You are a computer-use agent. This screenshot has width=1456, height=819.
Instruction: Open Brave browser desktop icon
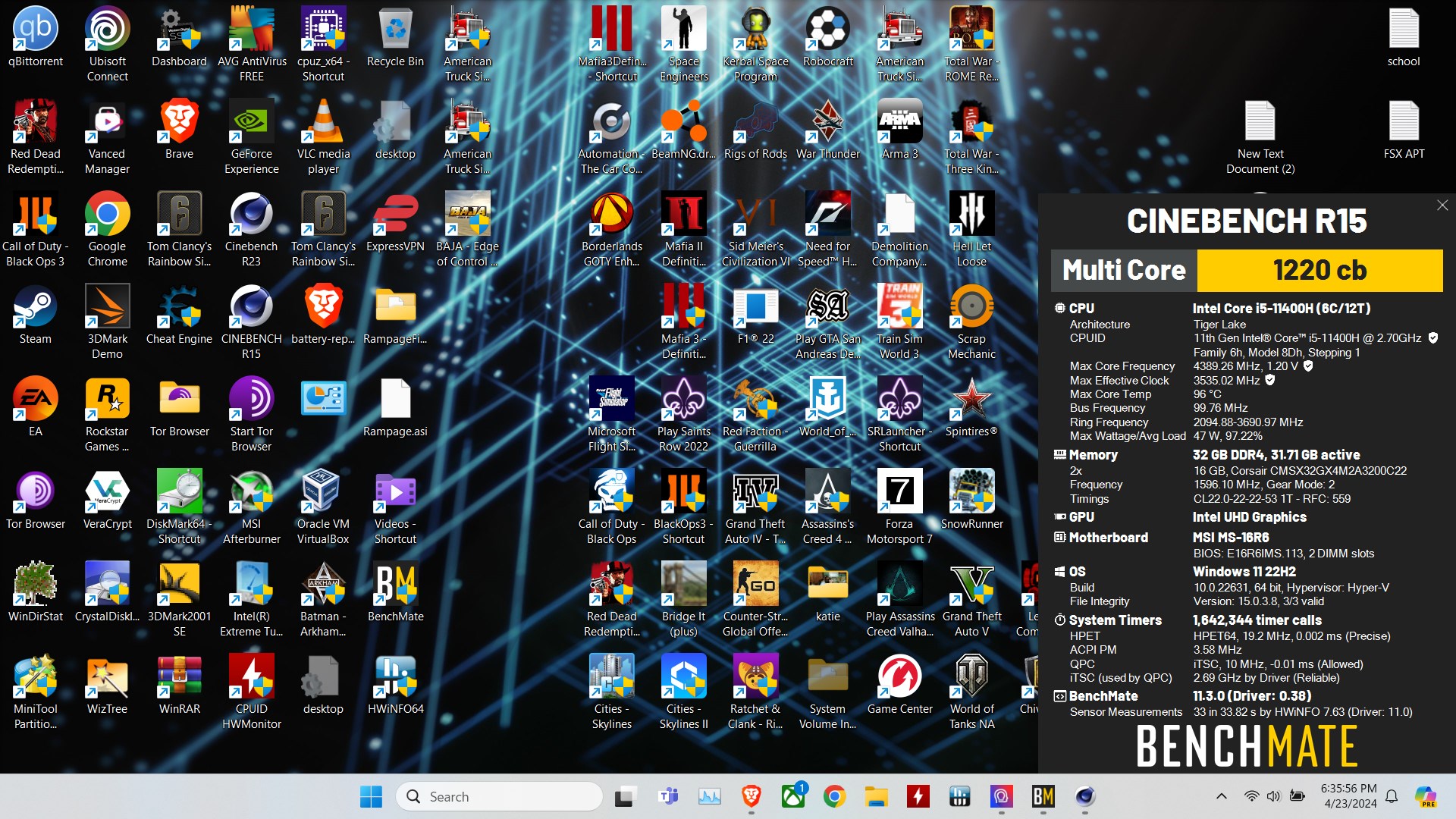pyautogui.click(x=179, y=130)
